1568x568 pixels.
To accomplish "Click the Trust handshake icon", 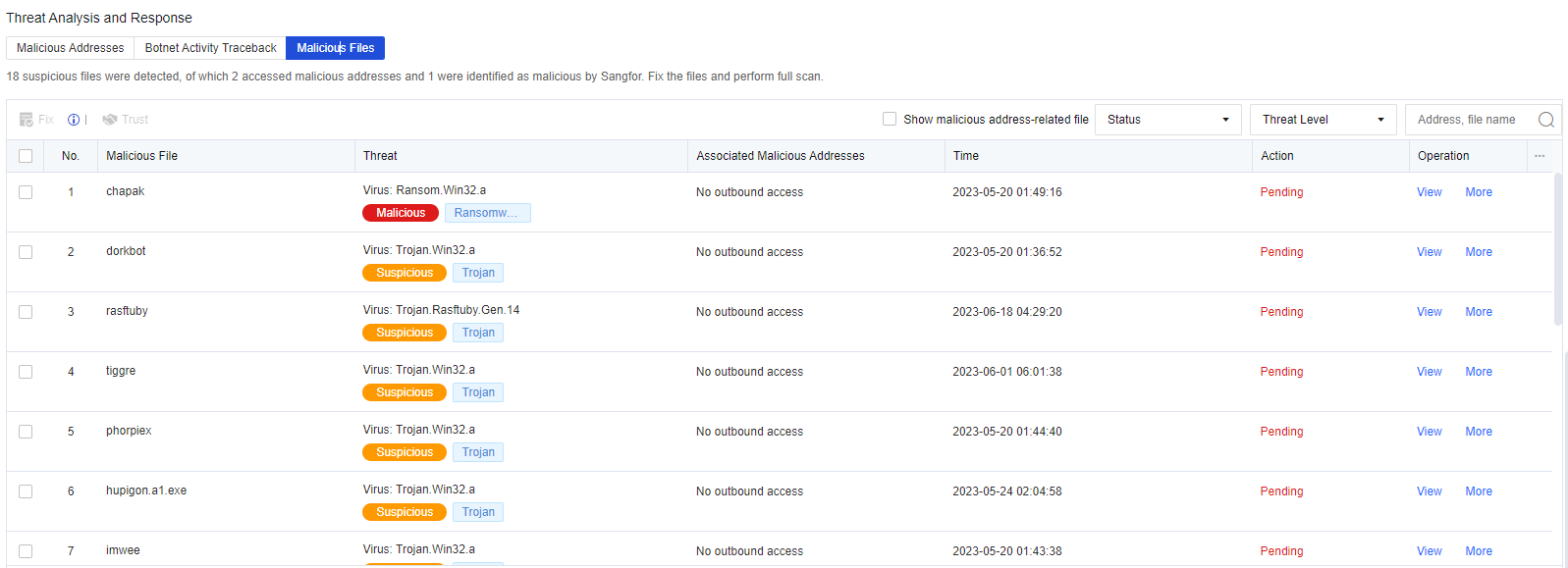I will [x=110, y=120].
